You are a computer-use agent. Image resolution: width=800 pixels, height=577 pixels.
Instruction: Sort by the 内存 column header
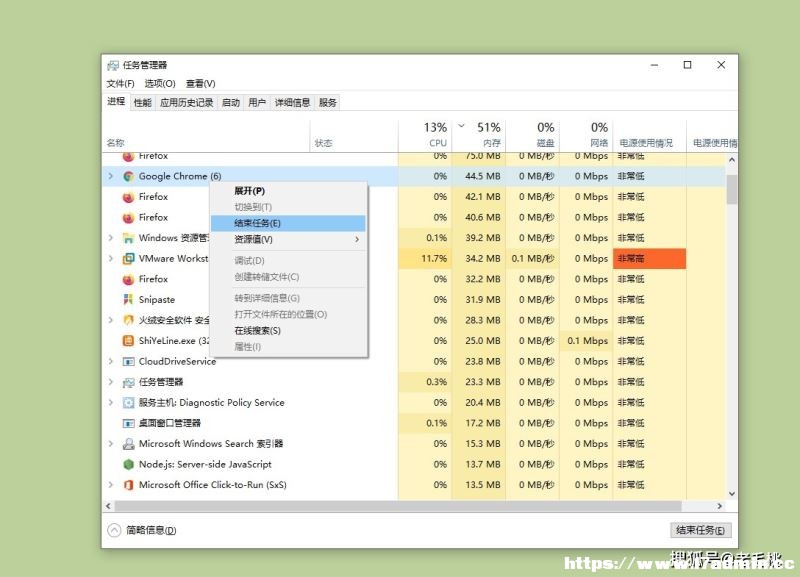479,135
